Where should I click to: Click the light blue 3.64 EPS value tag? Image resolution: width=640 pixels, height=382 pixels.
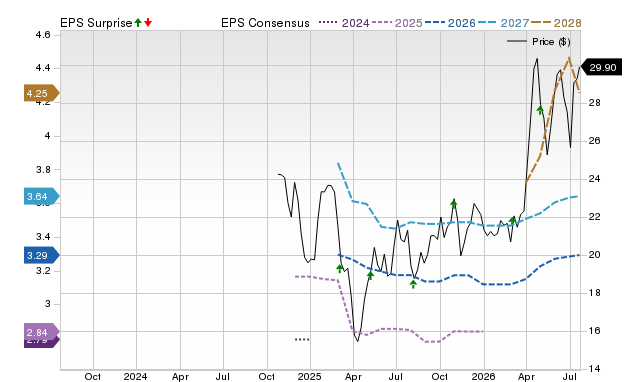(x=42, y=196)
